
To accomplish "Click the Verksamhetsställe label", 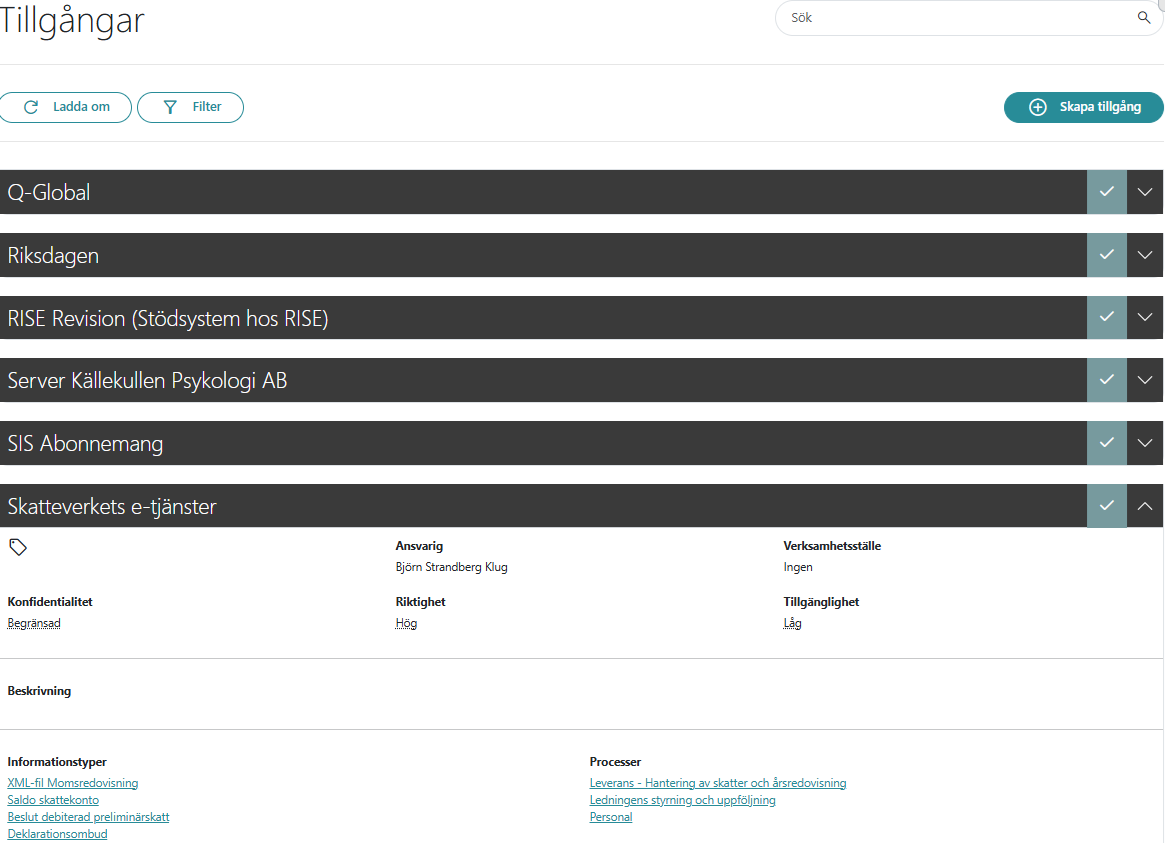I will 832,546.
